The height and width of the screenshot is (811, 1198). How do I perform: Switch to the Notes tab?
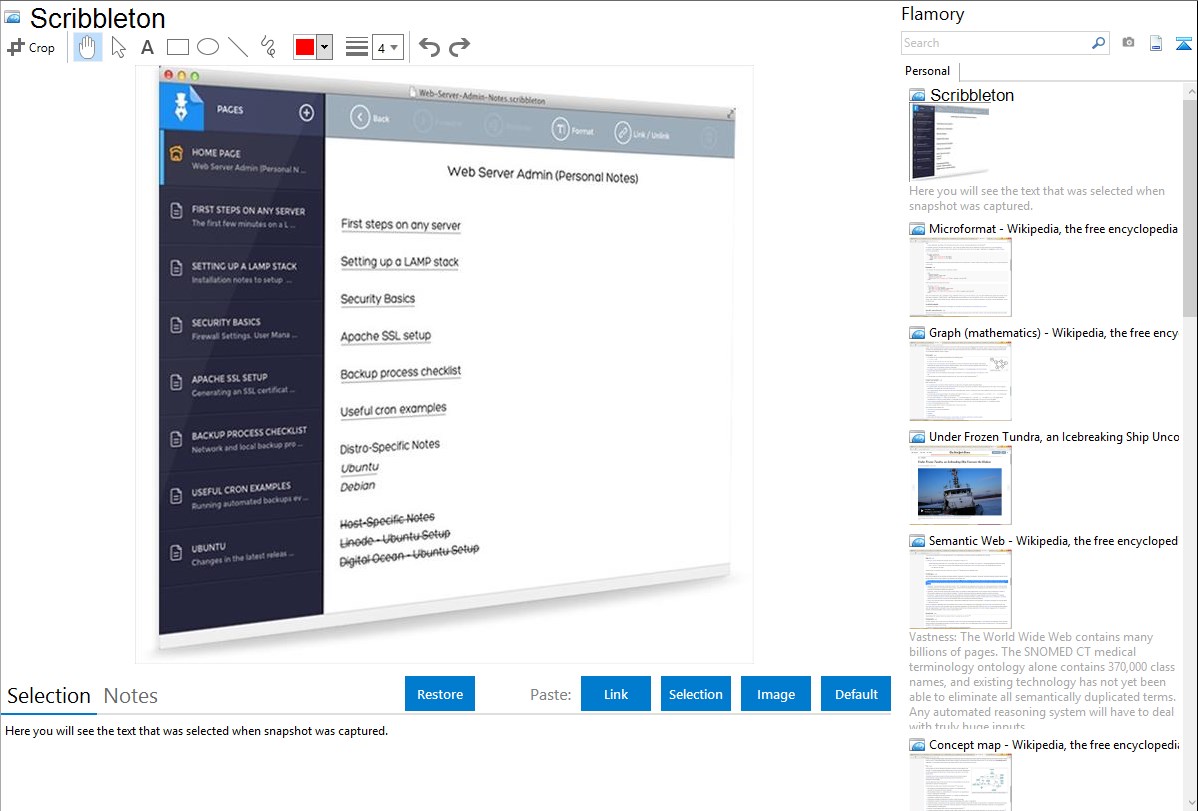(x=131, y=696)
